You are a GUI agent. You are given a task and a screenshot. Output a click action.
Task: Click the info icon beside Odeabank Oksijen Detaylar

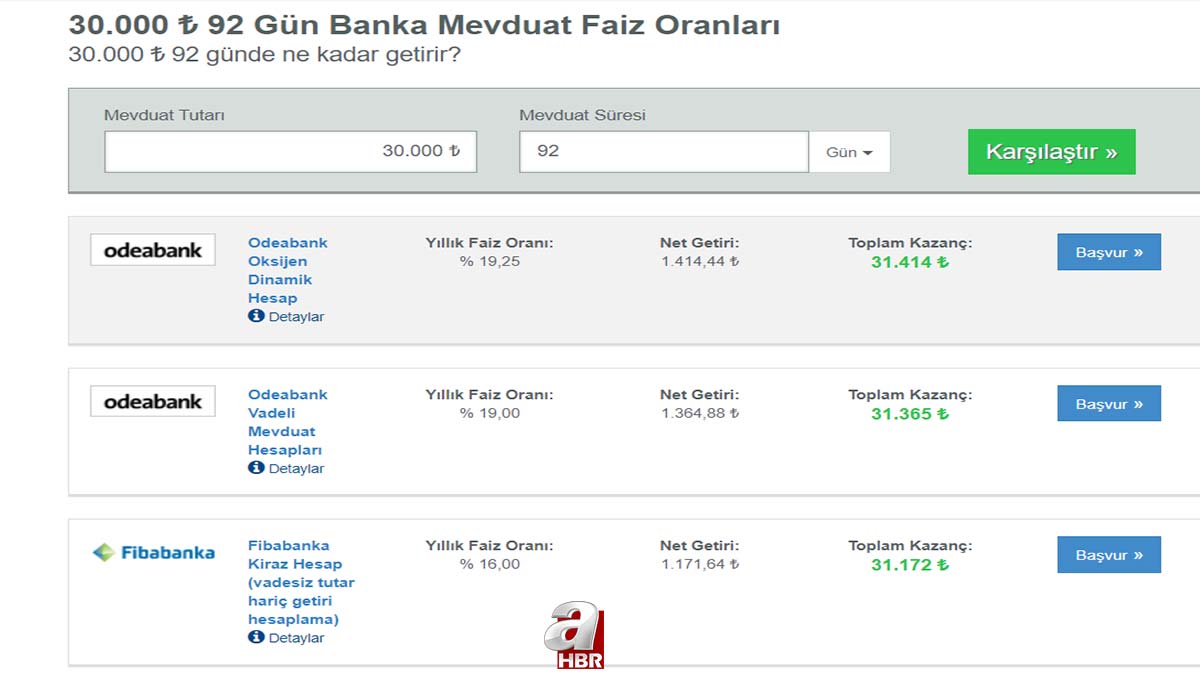[256, 316]
